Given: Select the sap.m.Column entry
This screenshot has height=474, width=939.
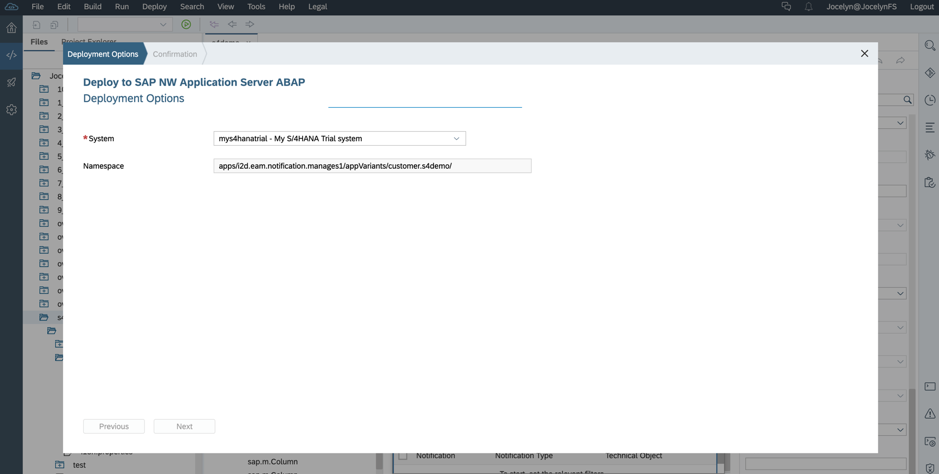Looking at the screenshot, I should point(272,461).
